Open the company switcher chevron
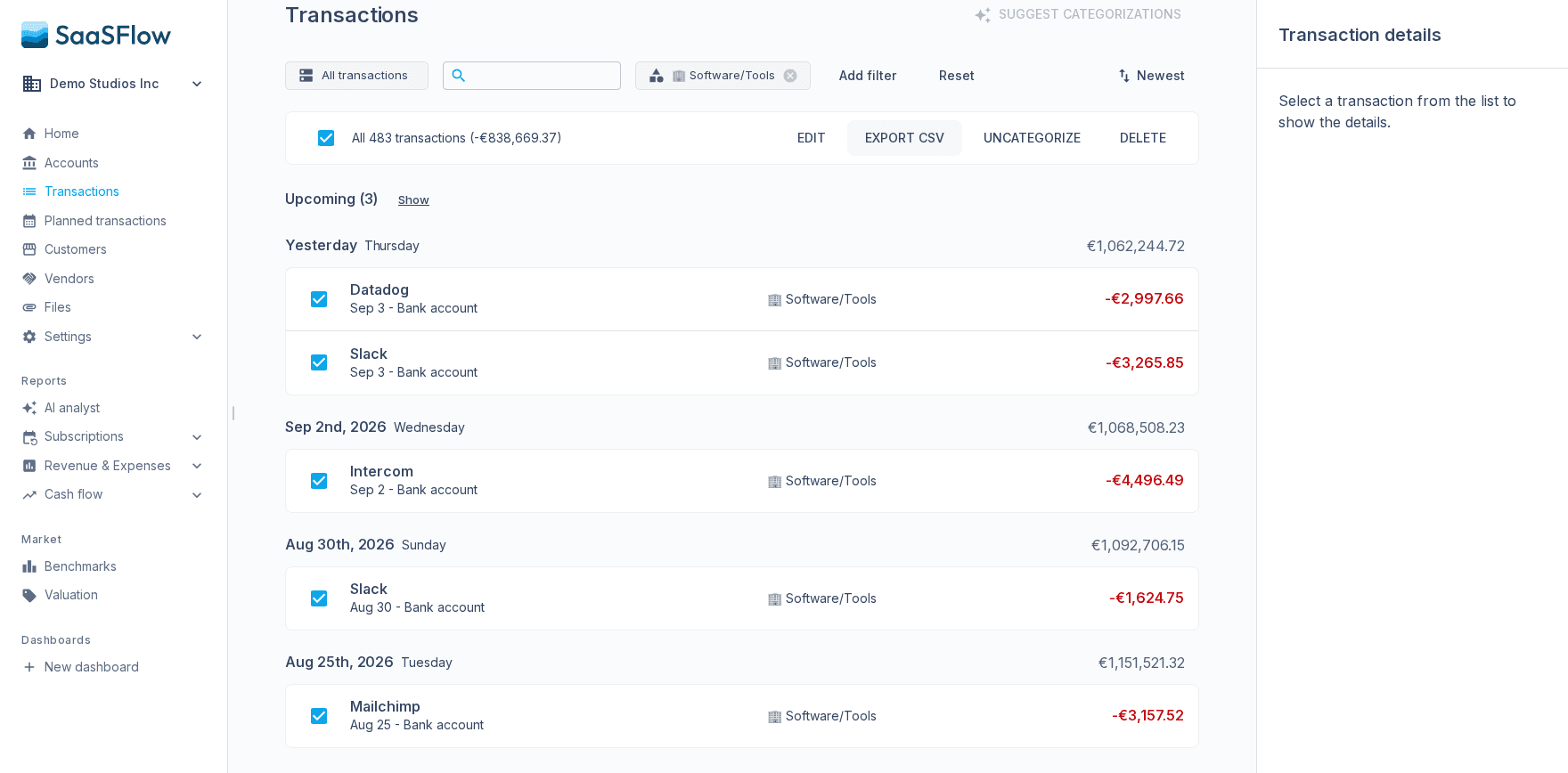The width and height of the screenshot is (1568, 773). tap(197, 84)
